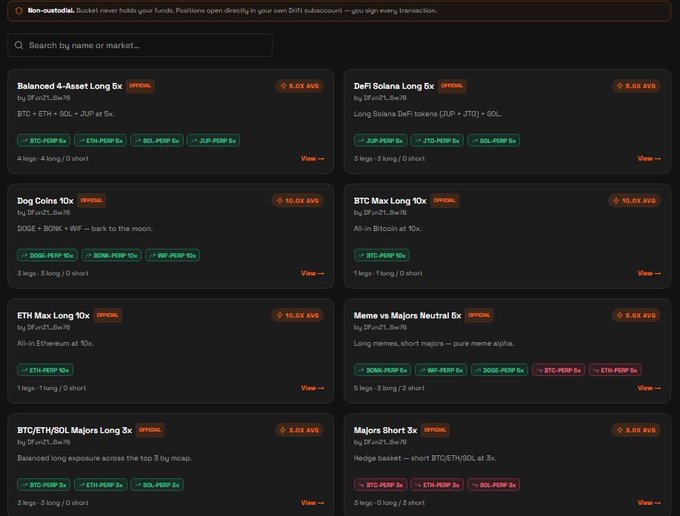Click green SOL-PERP 3x long chip
The width and height of the screenshot is (680, 516).
coord(157,485)
